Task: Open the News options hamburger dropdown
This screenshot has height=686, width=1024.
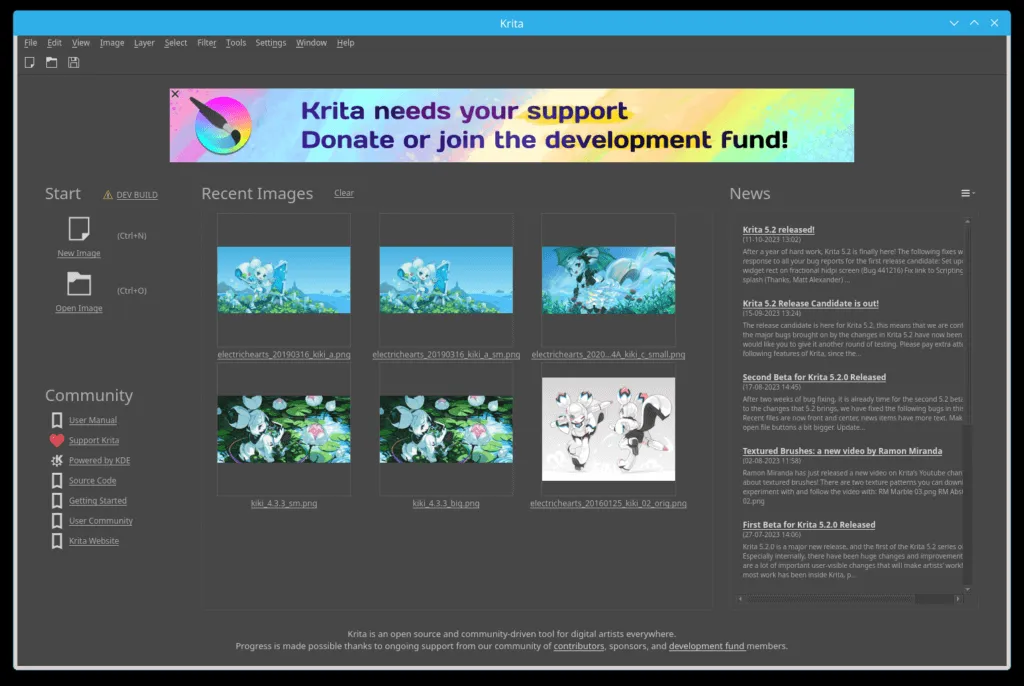Action: pyautogui.click(x=967, y=193)
